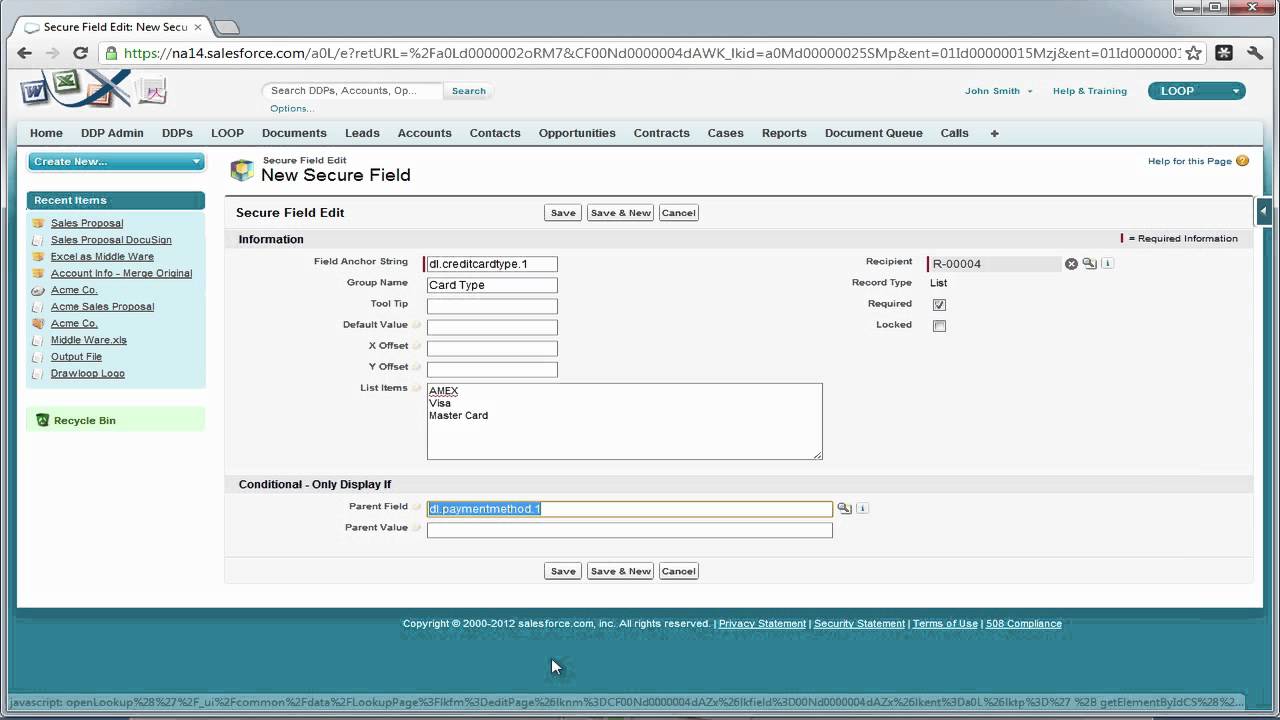
Task: Open the Drawloop Logo recent item
Action: [x=87, y=374]
